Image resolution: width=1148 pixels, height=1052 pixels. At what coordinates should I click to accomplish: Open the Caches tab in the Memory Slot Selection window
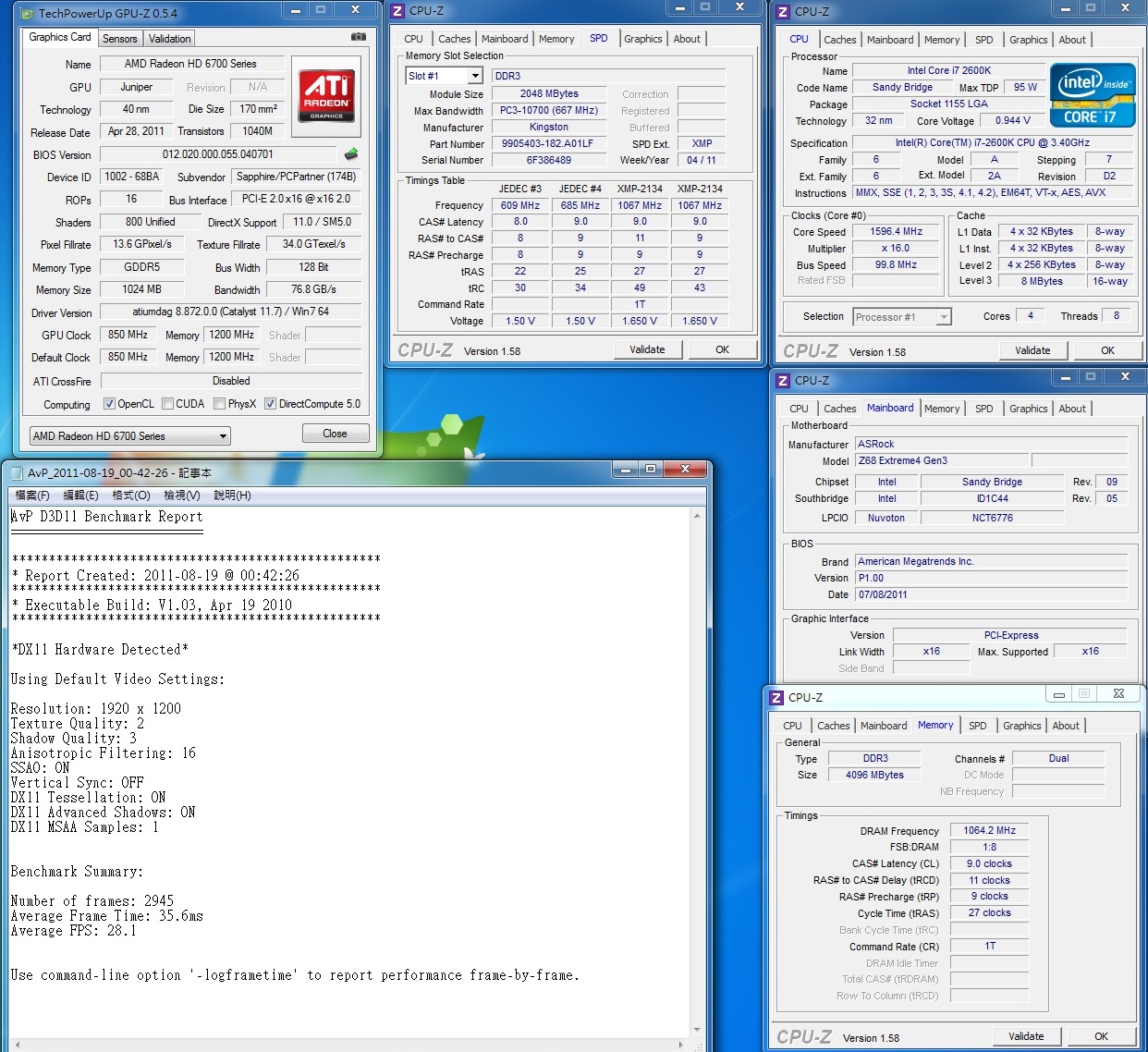[x=455, y=39]
